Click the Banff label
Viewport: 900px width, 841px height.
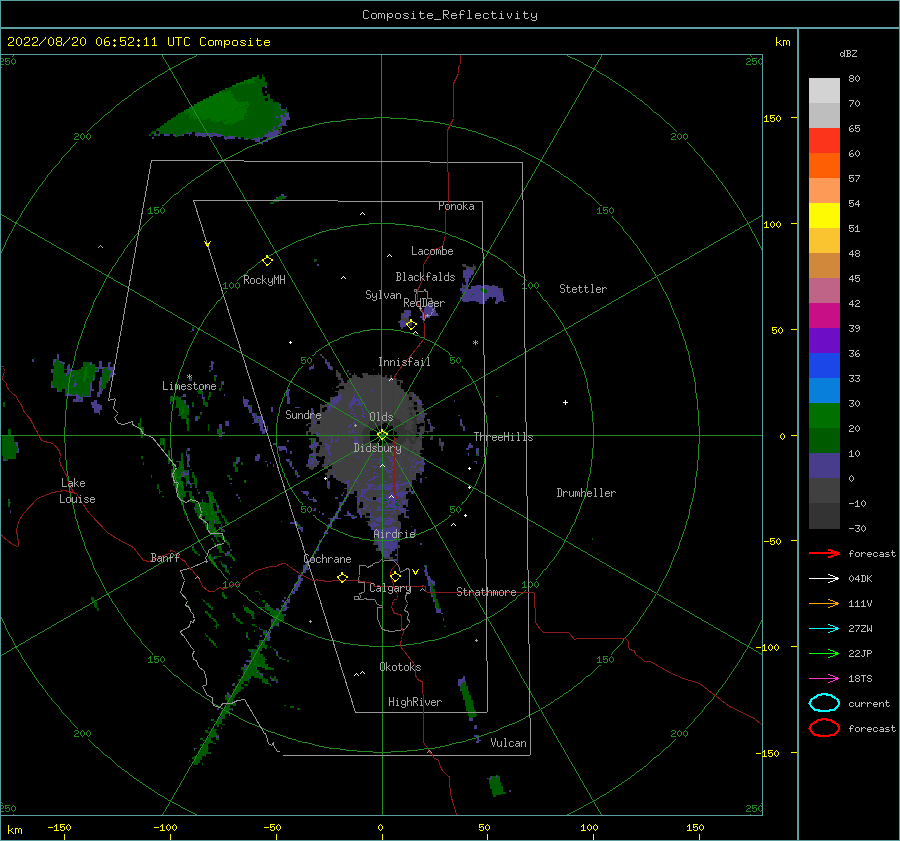(165, 557)
